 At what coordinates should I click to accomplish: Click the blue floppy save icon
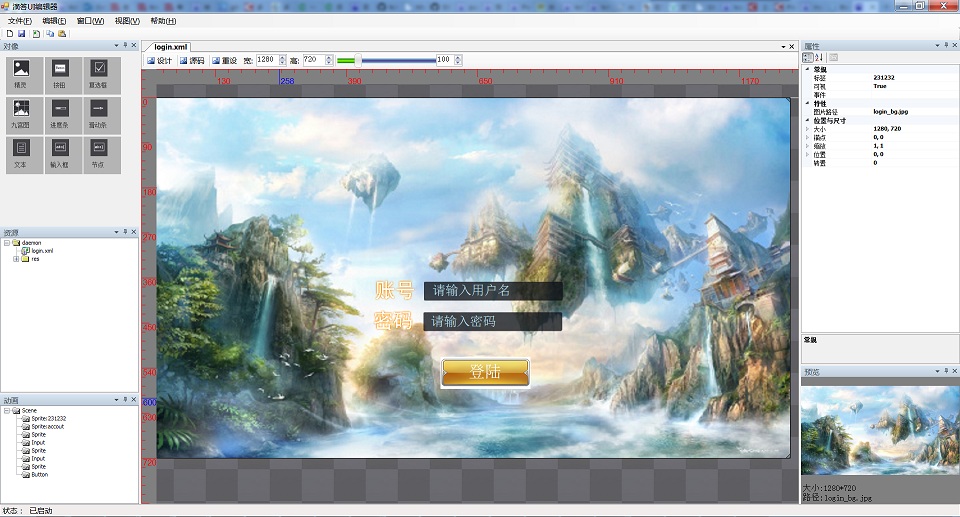pyautogui.click(x=21, y=34)
